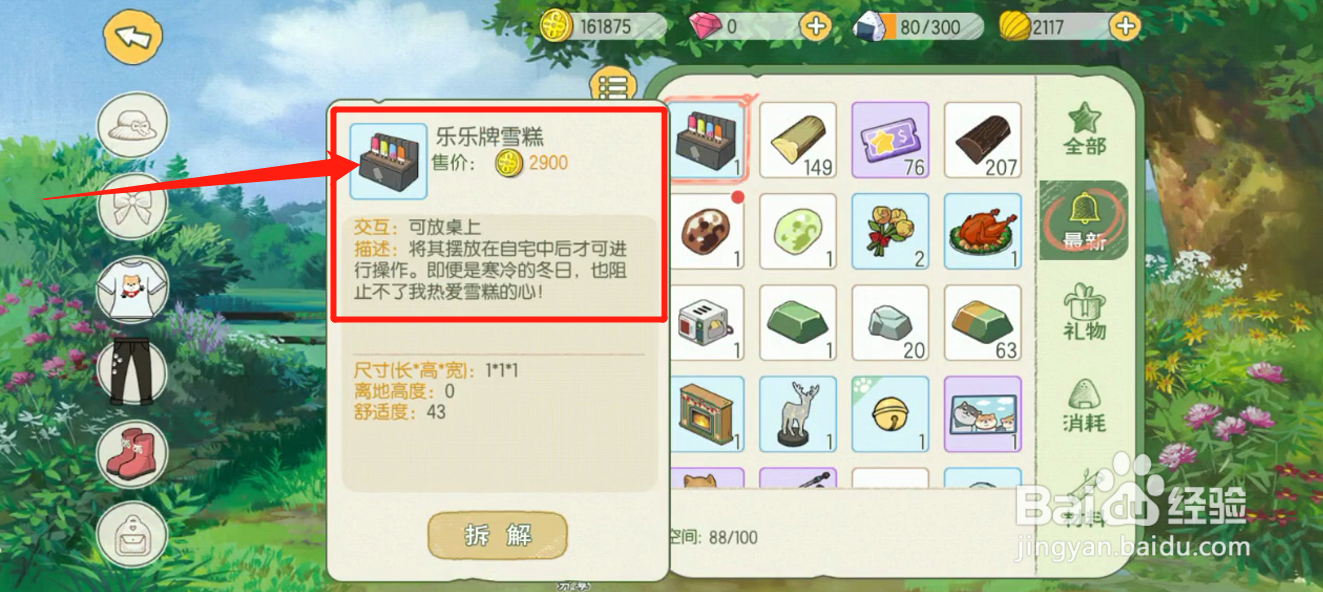This screenshot has height=592, width=1323.
Task: Select the roast turkey item
Action: [x=983, y=232]
